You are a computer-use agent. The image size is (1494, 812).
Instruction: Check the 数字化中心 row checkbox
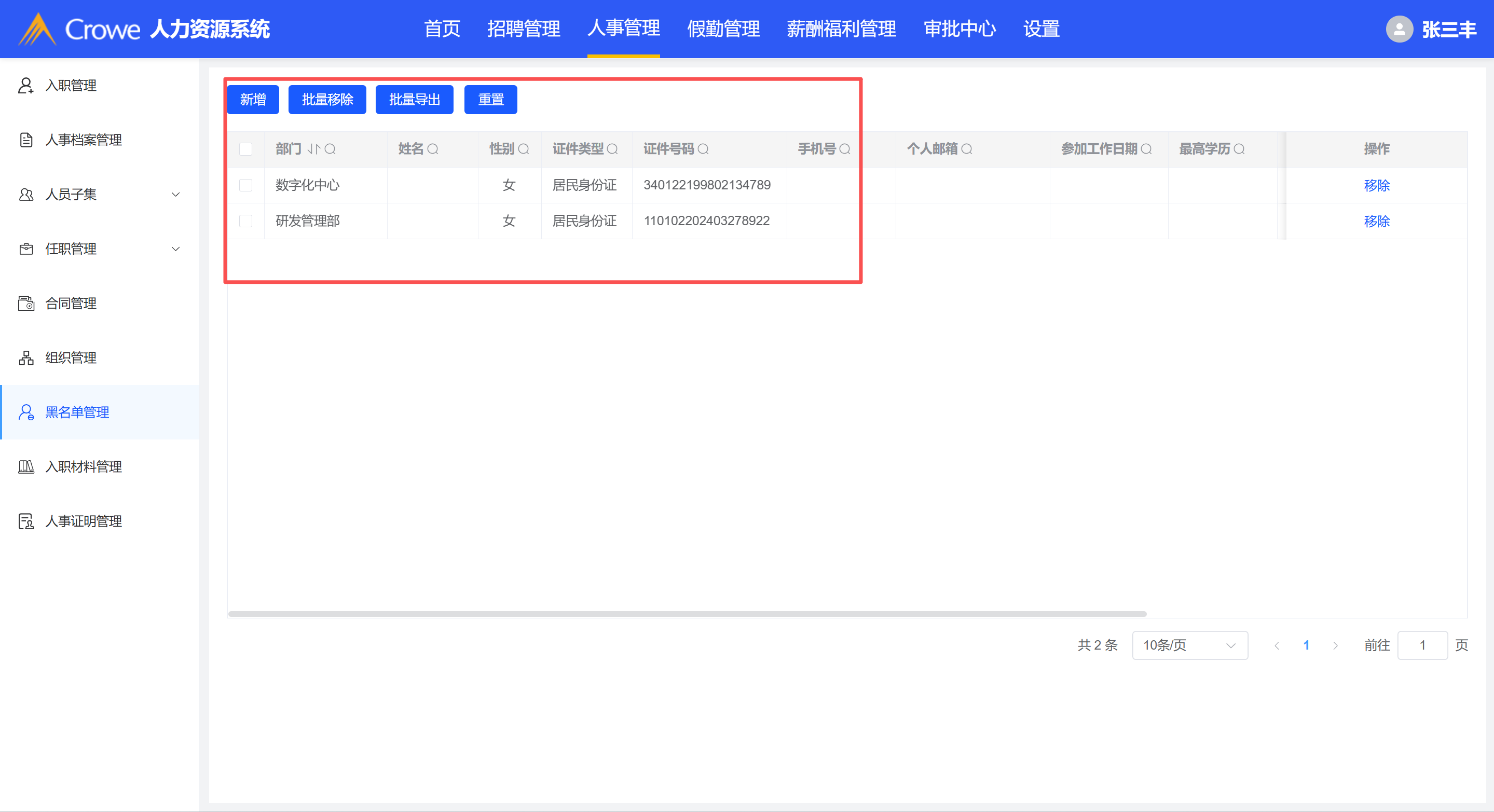click(245, 185)
